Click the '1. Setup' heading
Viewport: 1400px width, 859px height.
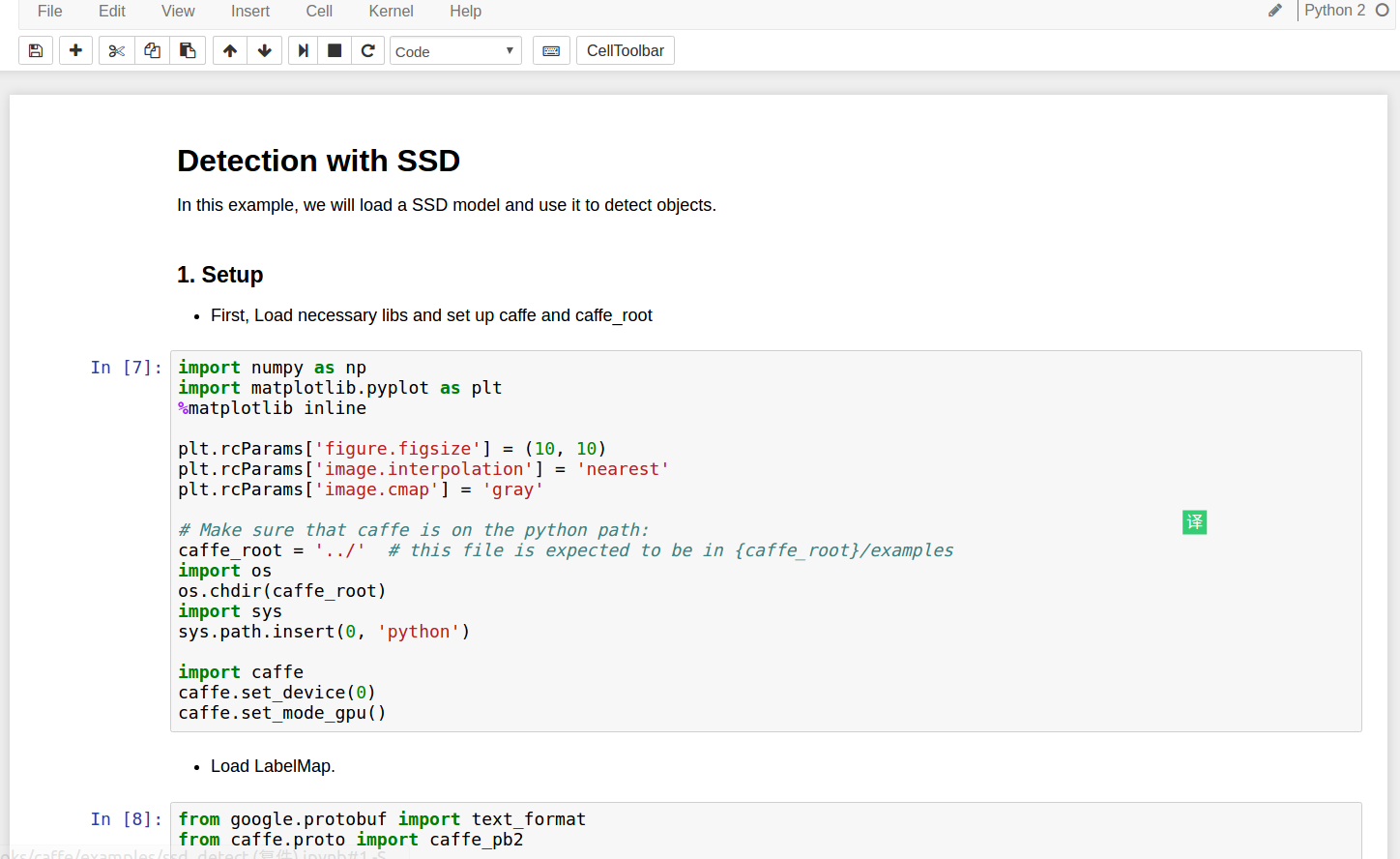[219, 275]
